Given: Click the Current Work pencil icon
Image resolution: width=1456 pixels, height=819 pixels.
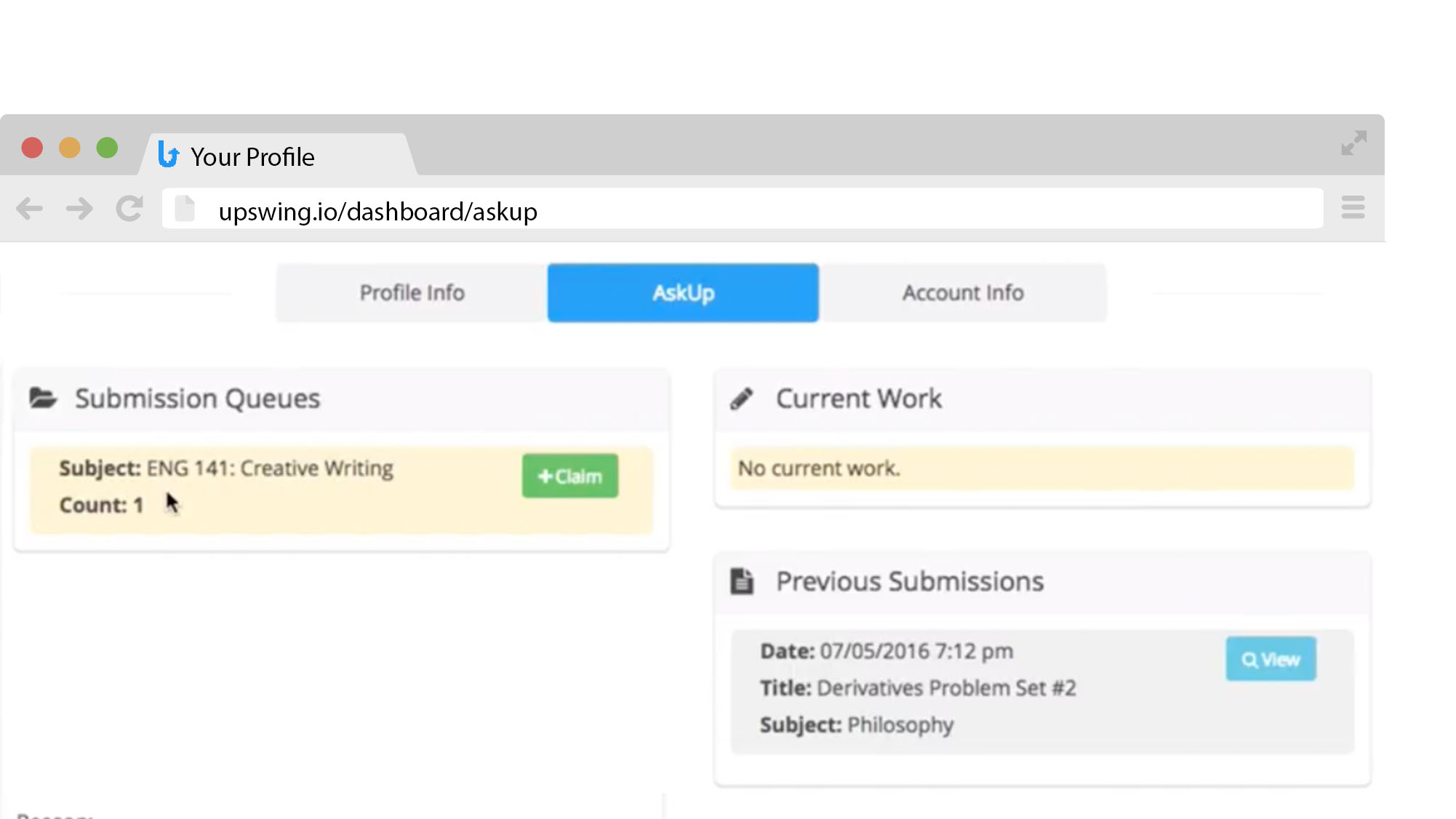Looking at the screenshot, I should coord(742,399).
